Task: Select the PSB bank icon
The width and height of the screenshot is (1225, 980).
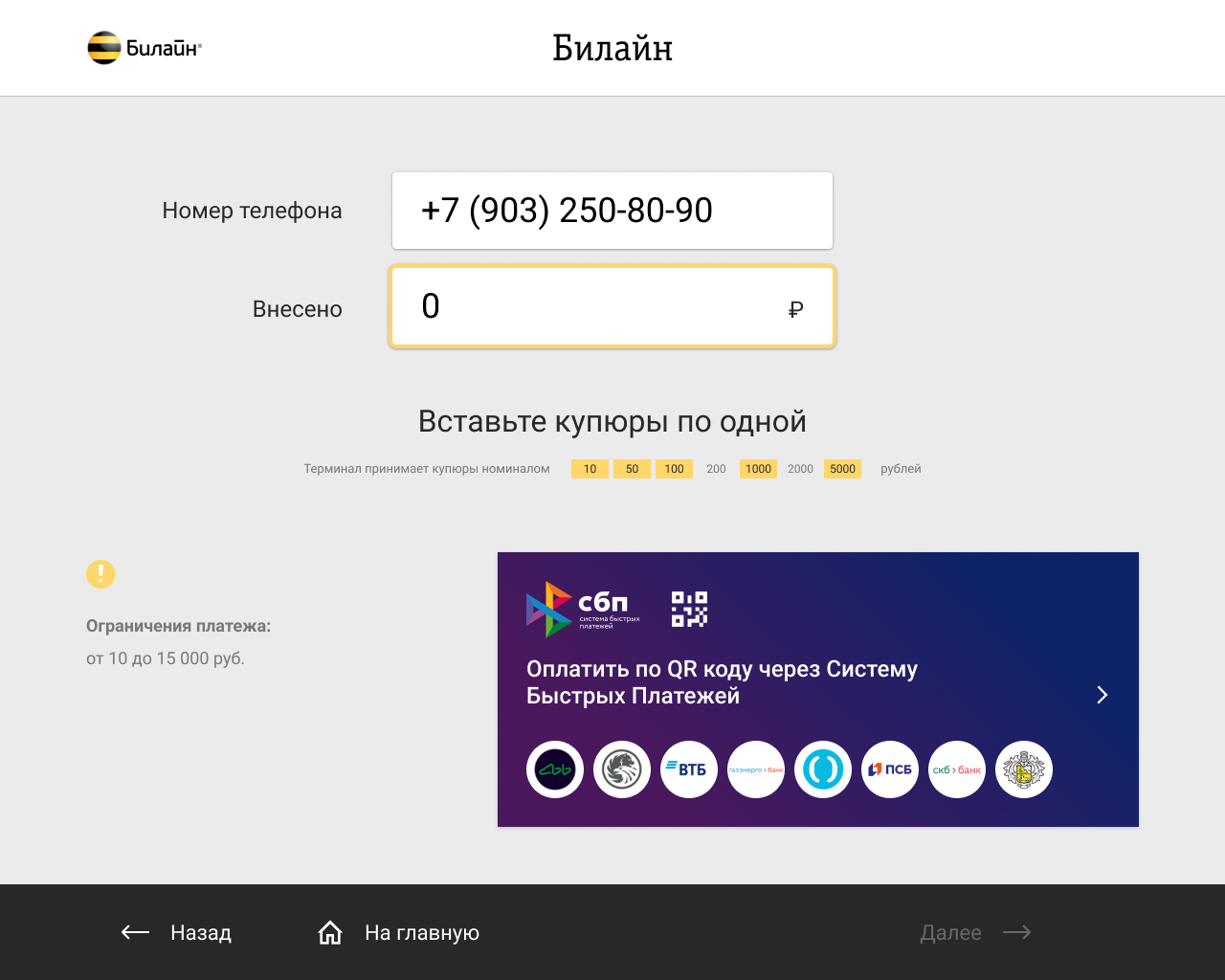Action: pyautogui.click(x=890, y=769)
